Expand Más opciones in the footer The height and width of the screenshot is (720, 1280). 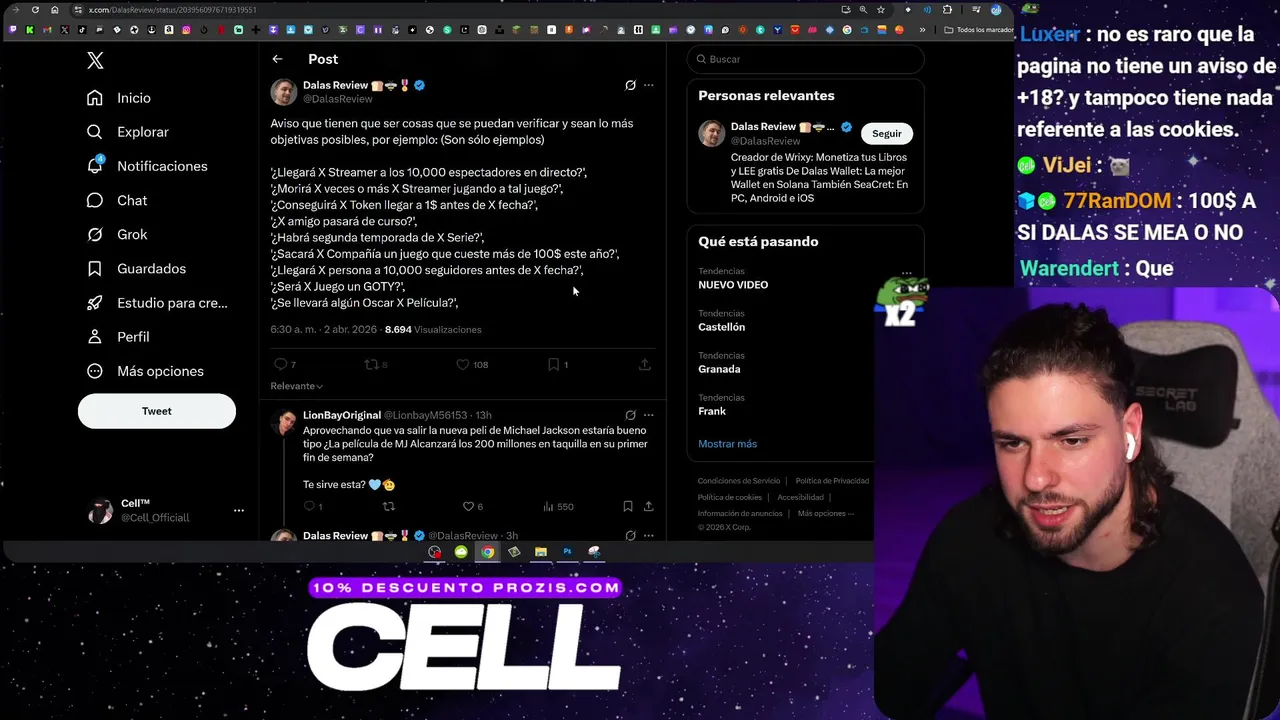pyautogui.click(x=826, y=513)
